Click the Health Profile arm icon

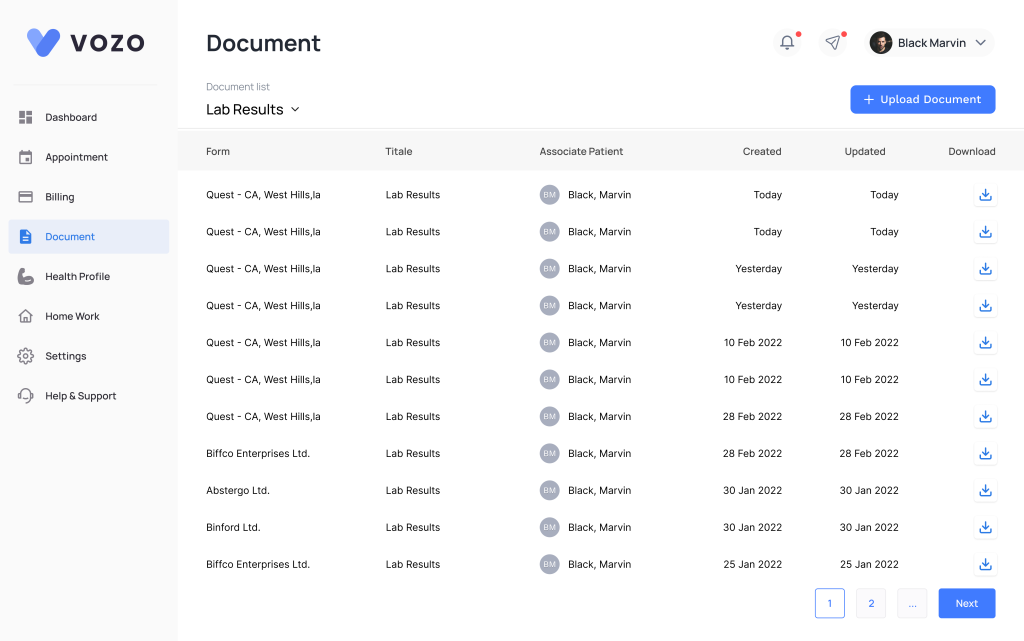(x=26, y=277)
